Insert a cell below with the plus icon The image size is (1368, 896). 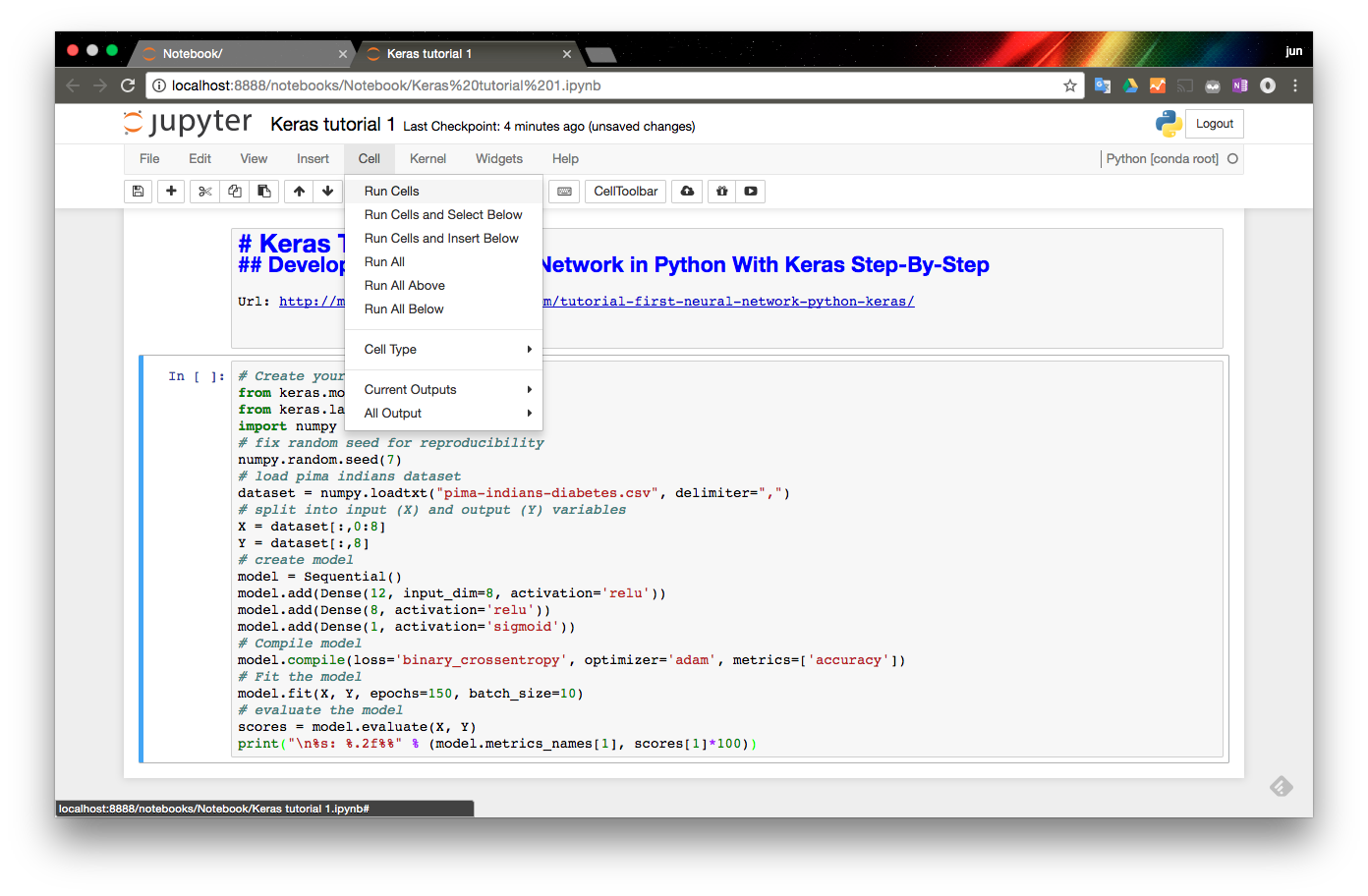click(171, 192)
